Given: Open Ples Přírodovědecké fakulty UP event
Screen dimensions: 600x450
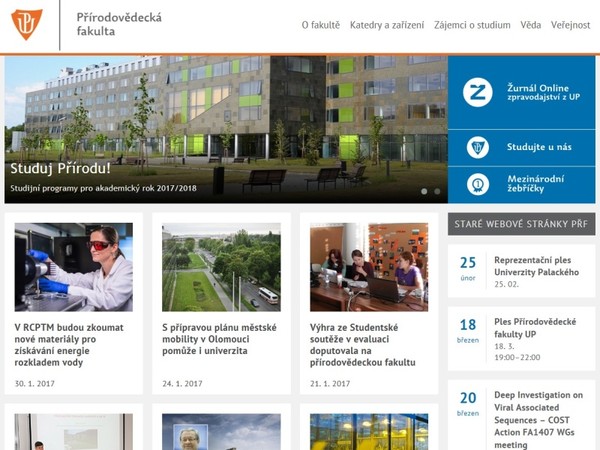Looking at the screenshot, I should click(535, 328).
